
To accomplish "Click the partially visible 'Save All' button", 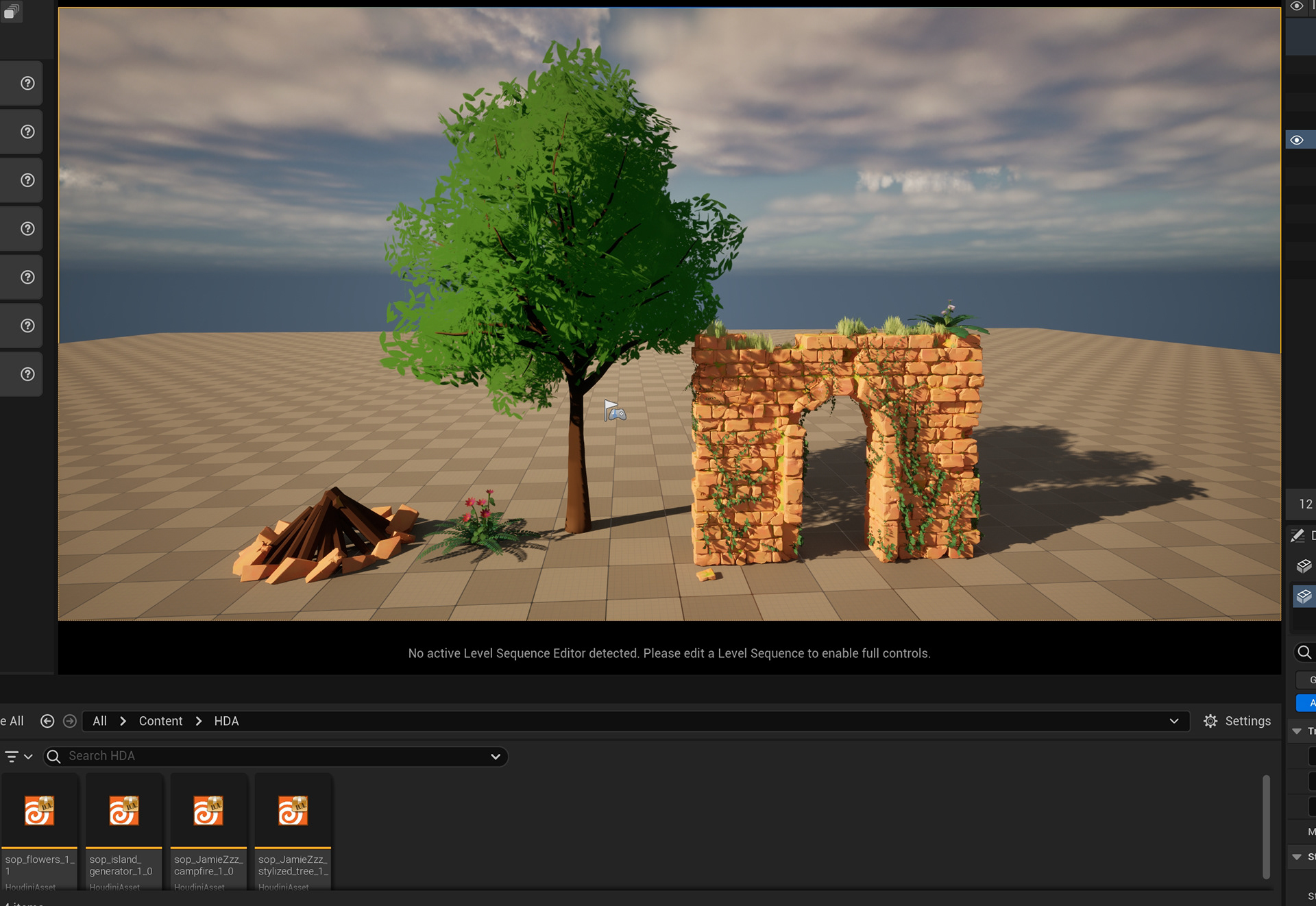I will click(12, 721).
